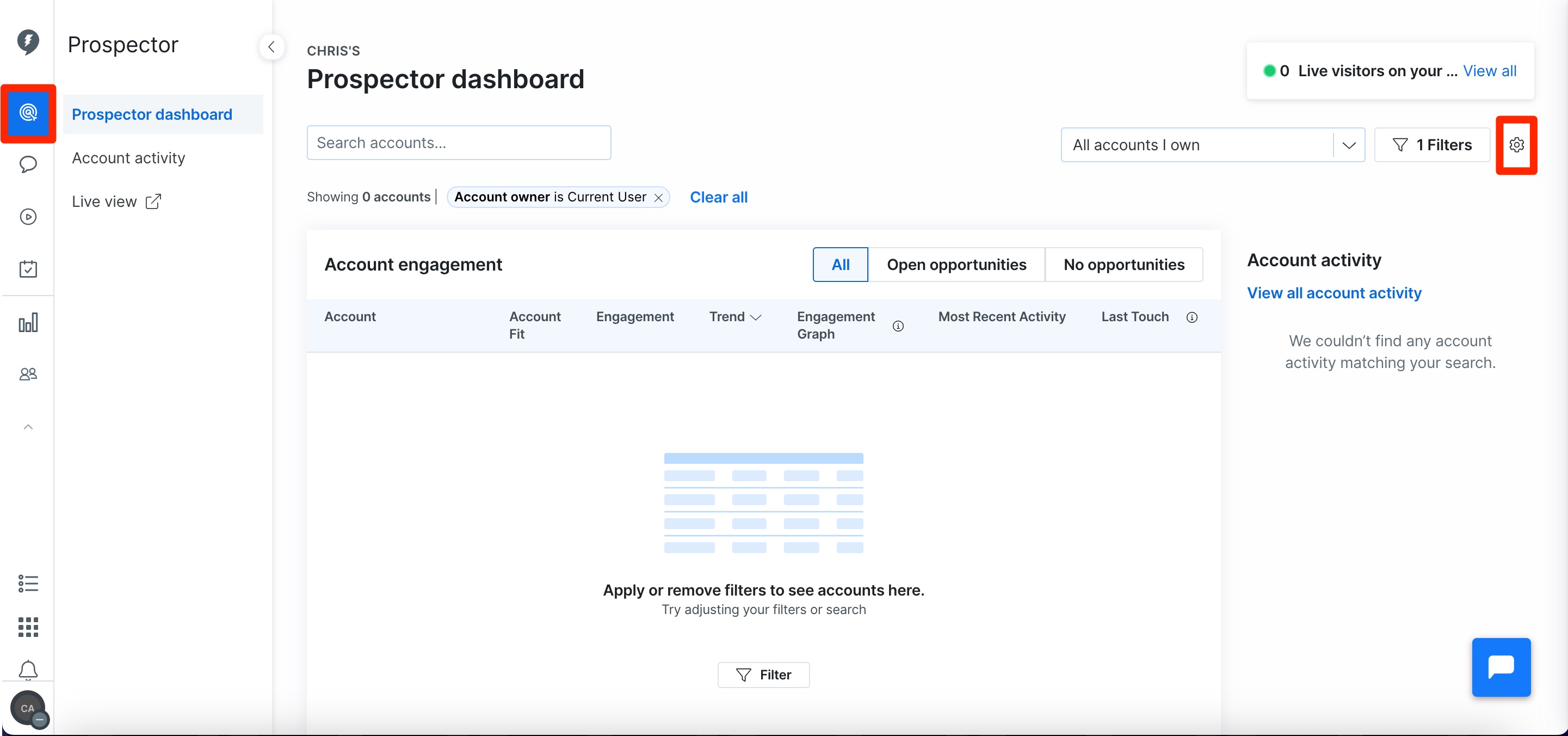Collapse the Prospector side panel
1568x736 pixels.
click(271, 47)
